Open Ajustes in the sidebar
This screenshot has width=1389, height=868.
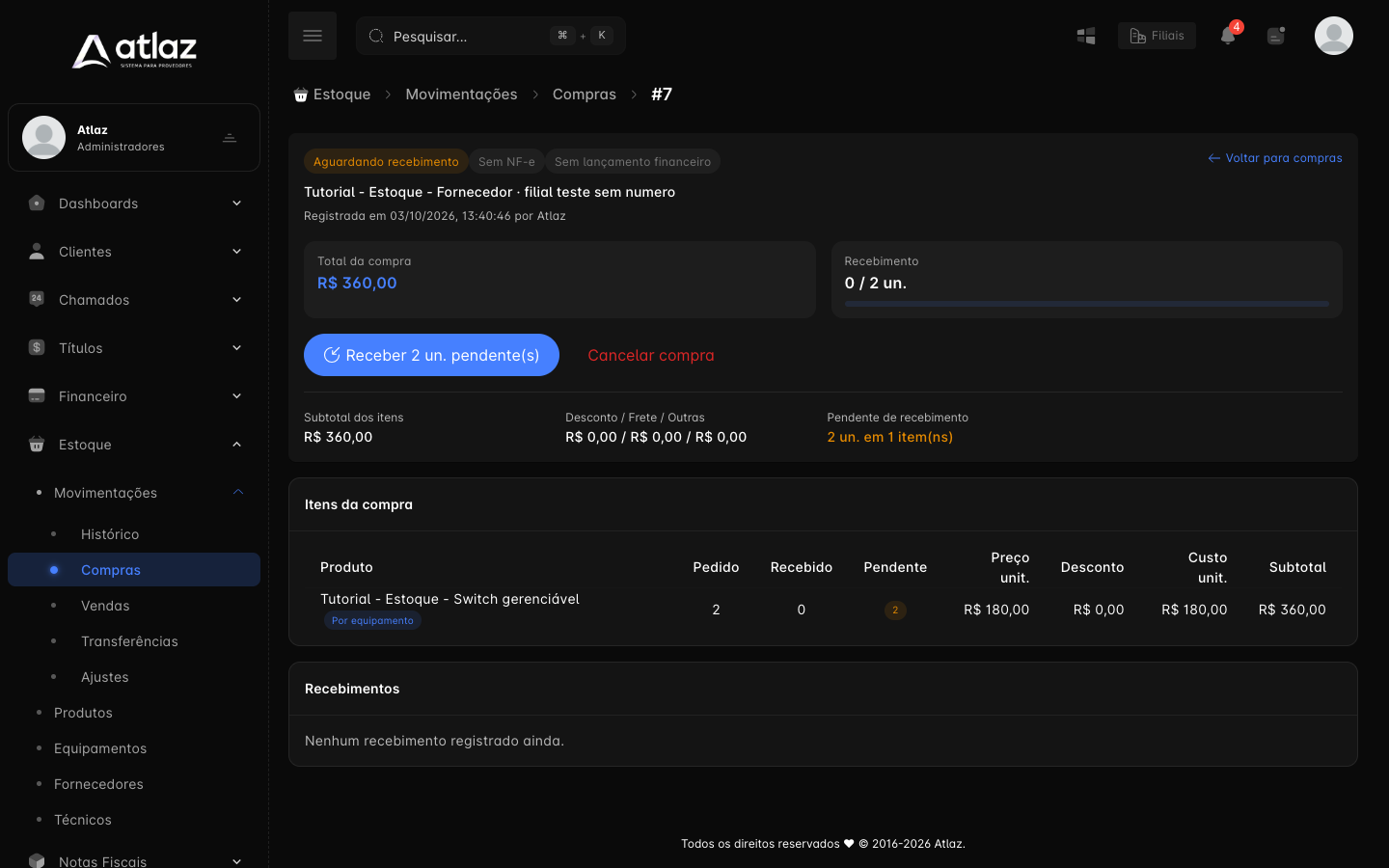[105, 677]
